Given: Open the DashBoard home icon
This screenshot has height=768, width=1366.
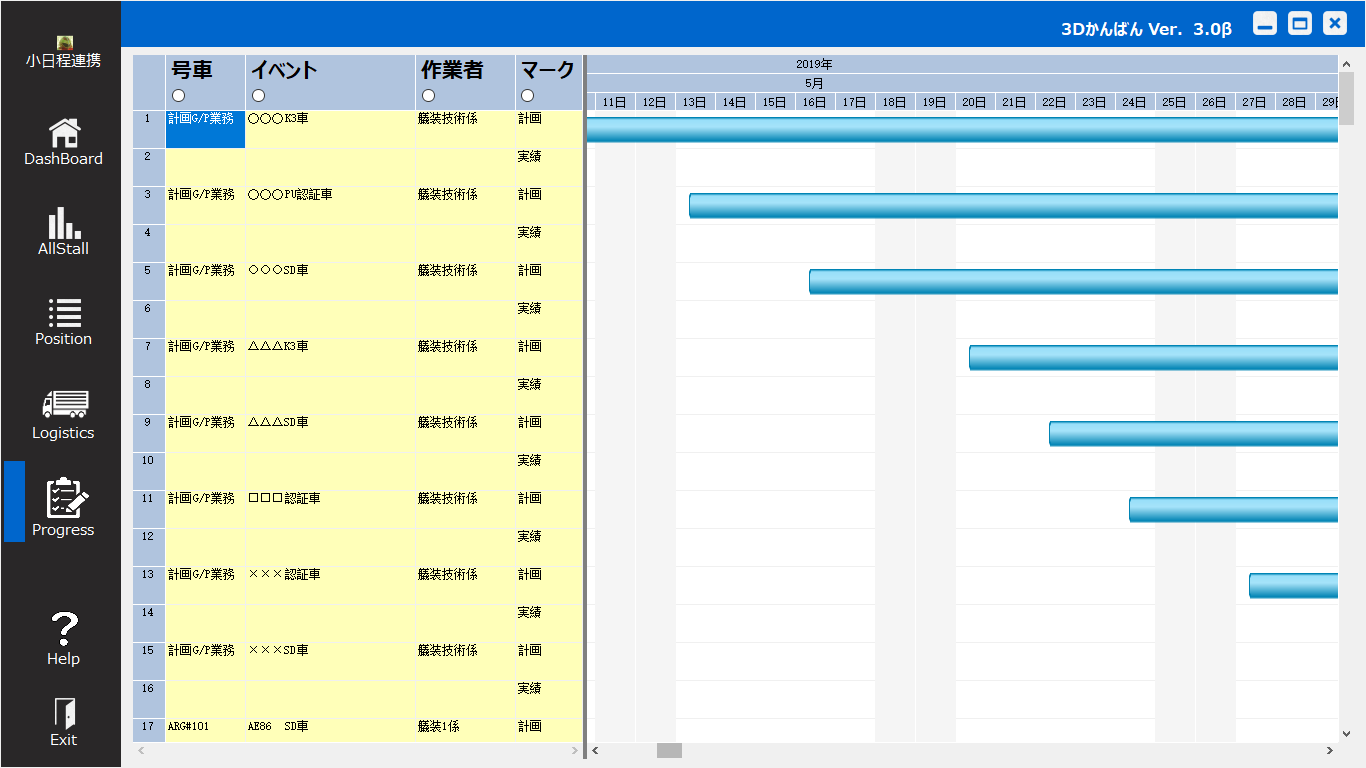Looking at the screenshot, I should [x=64, y=133].
